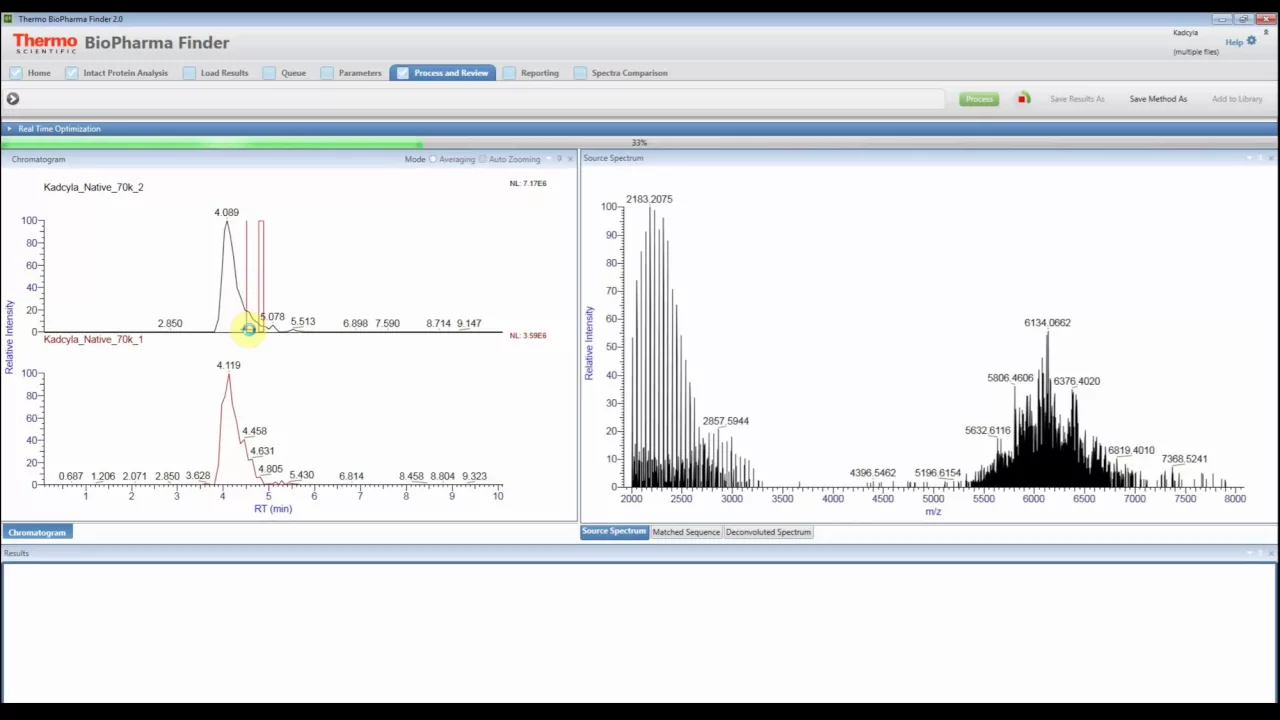
Task: Click the Parameters tab icon
Action: click(x=327, y=73)
